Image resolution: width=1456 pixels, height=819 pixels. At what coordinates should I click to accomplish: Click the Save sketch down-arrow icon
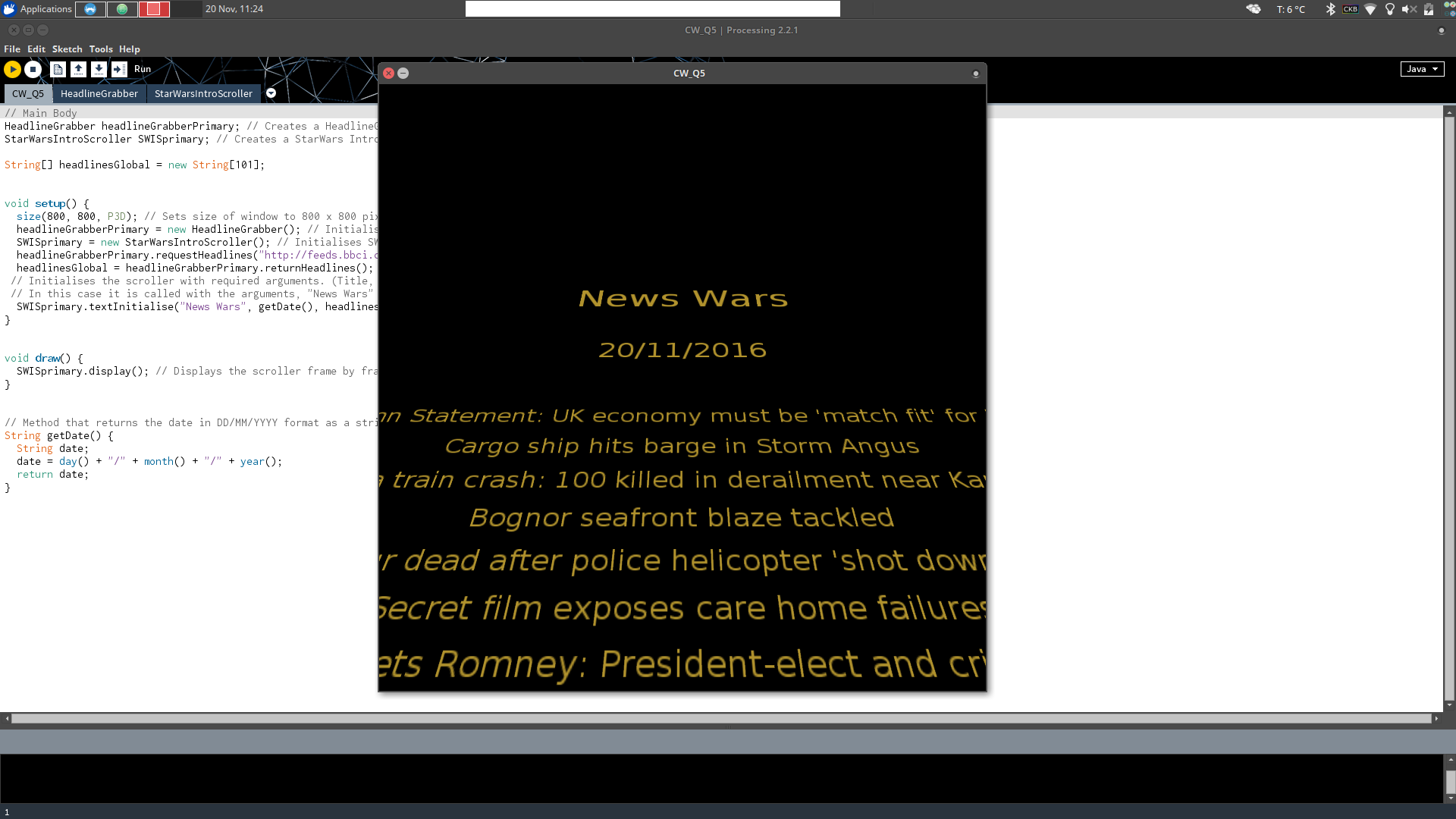click(x=99, y=69)
